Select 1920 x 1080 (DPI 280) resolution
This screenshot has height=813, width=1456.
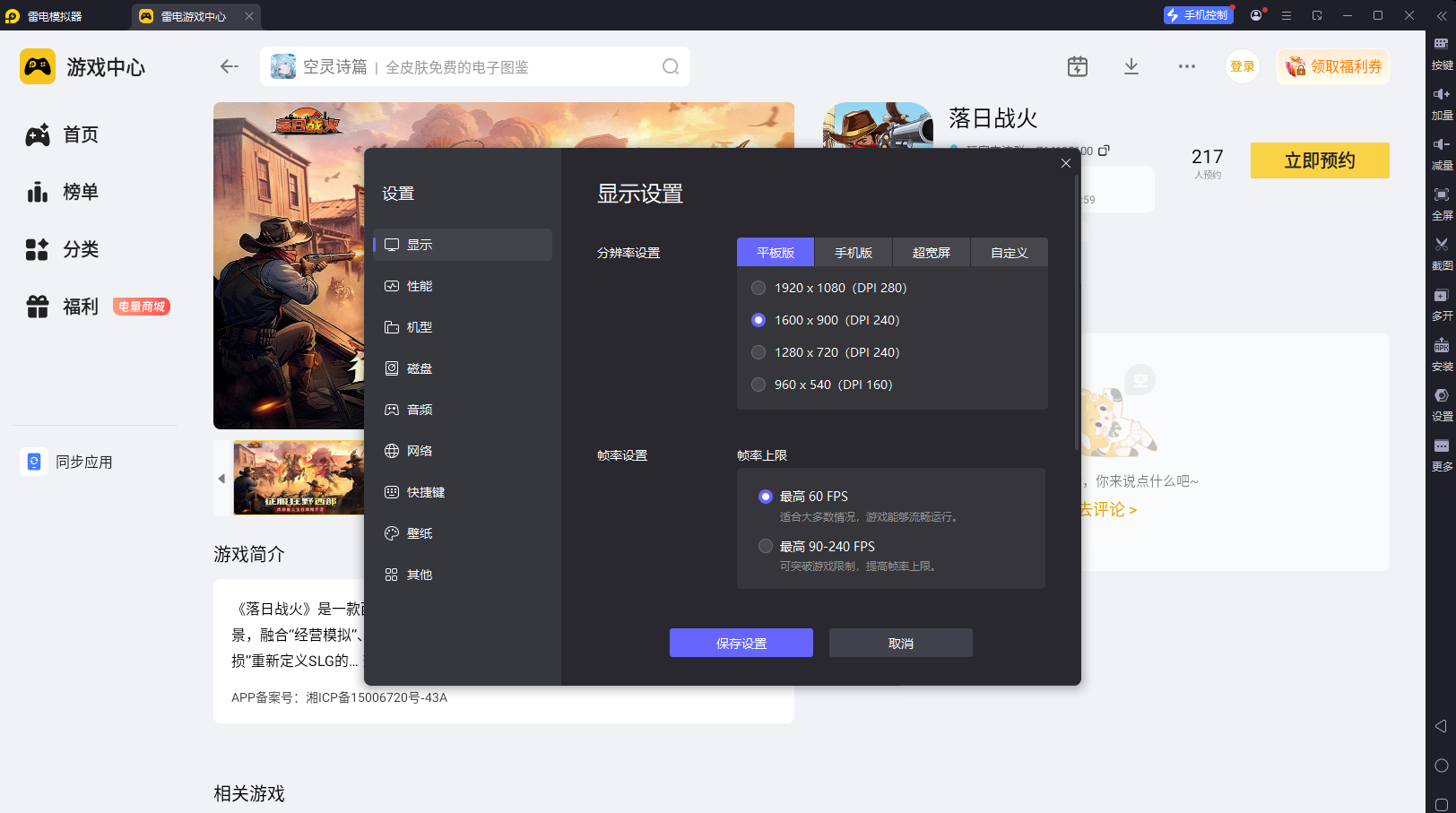pyautogui.click(x=829, y=288)
